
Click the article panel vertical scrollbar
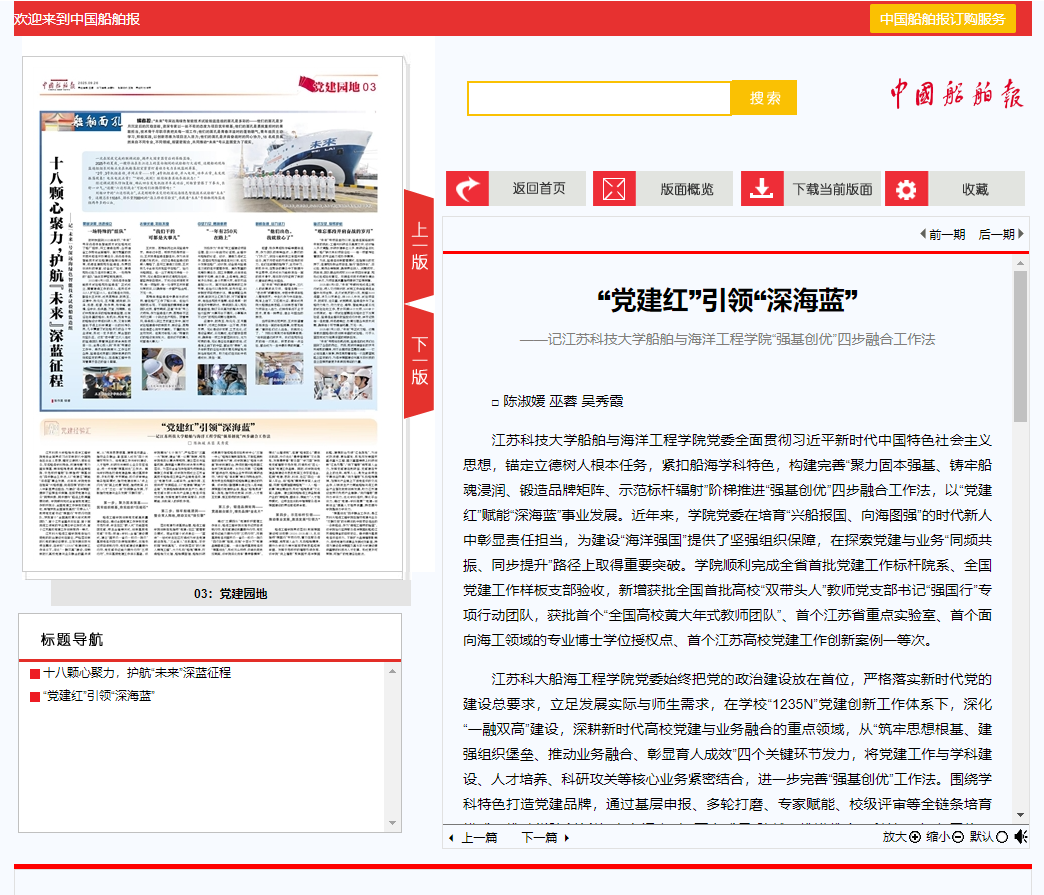click(x=1020, y=540)
